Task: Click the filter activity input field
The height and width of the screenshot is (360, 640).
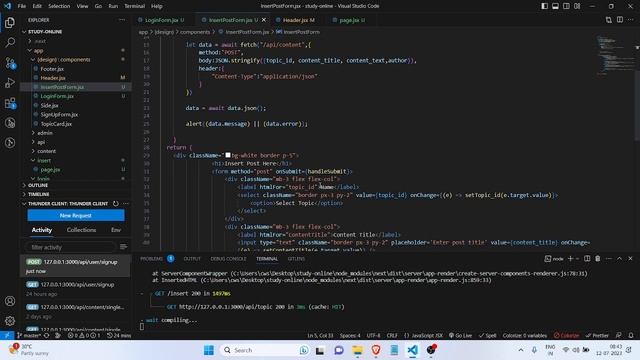Action: point(70,247)
